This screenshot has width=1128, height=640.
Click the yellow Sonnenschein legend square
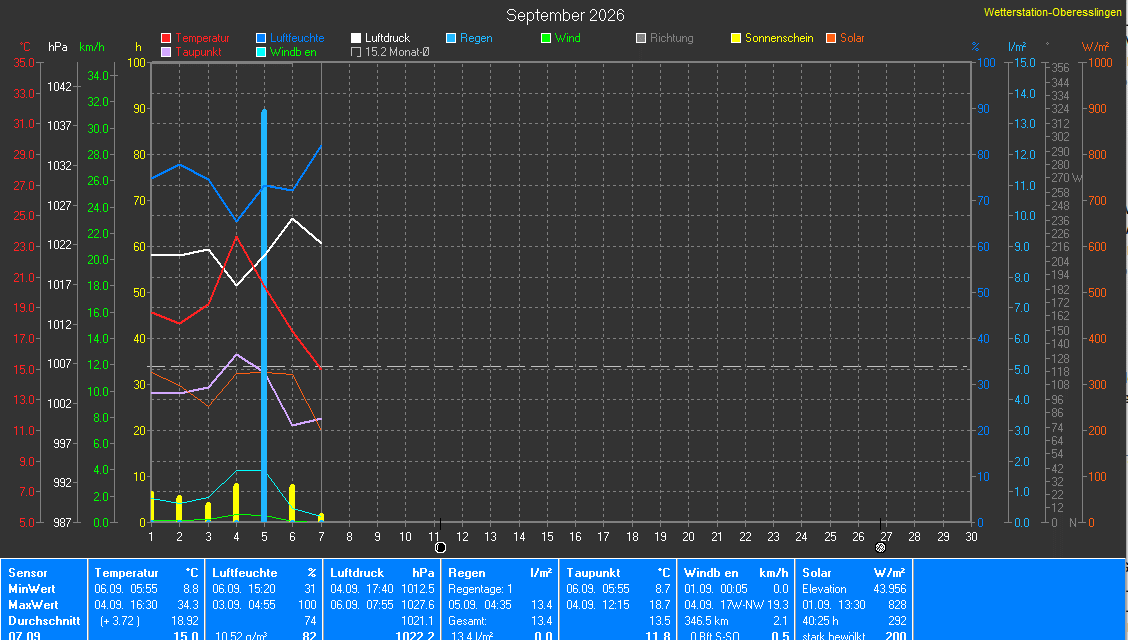click(736, 38)
